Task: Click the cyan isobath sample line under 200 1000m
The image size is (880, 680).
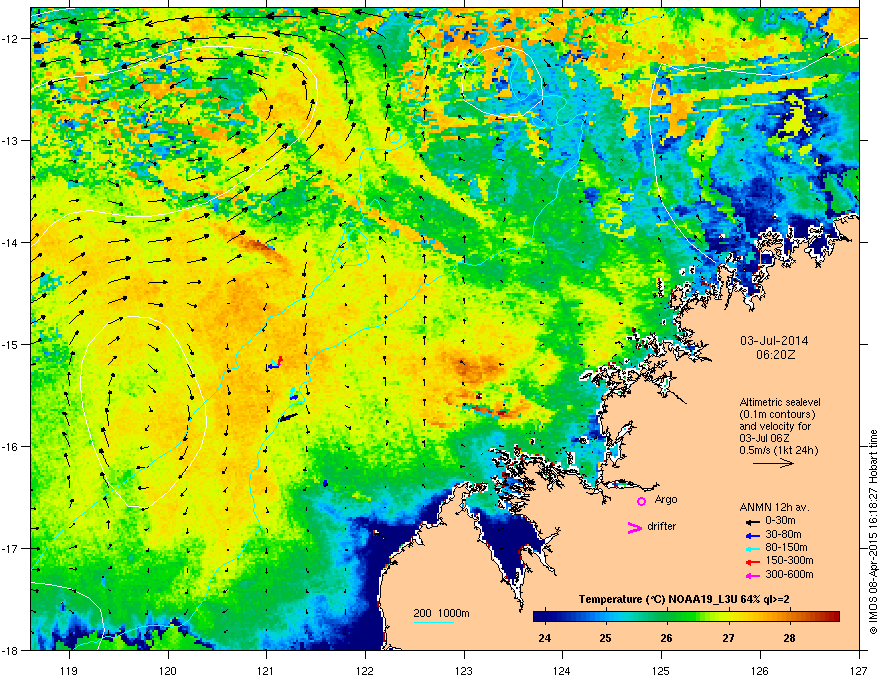Action: point(433,622)
